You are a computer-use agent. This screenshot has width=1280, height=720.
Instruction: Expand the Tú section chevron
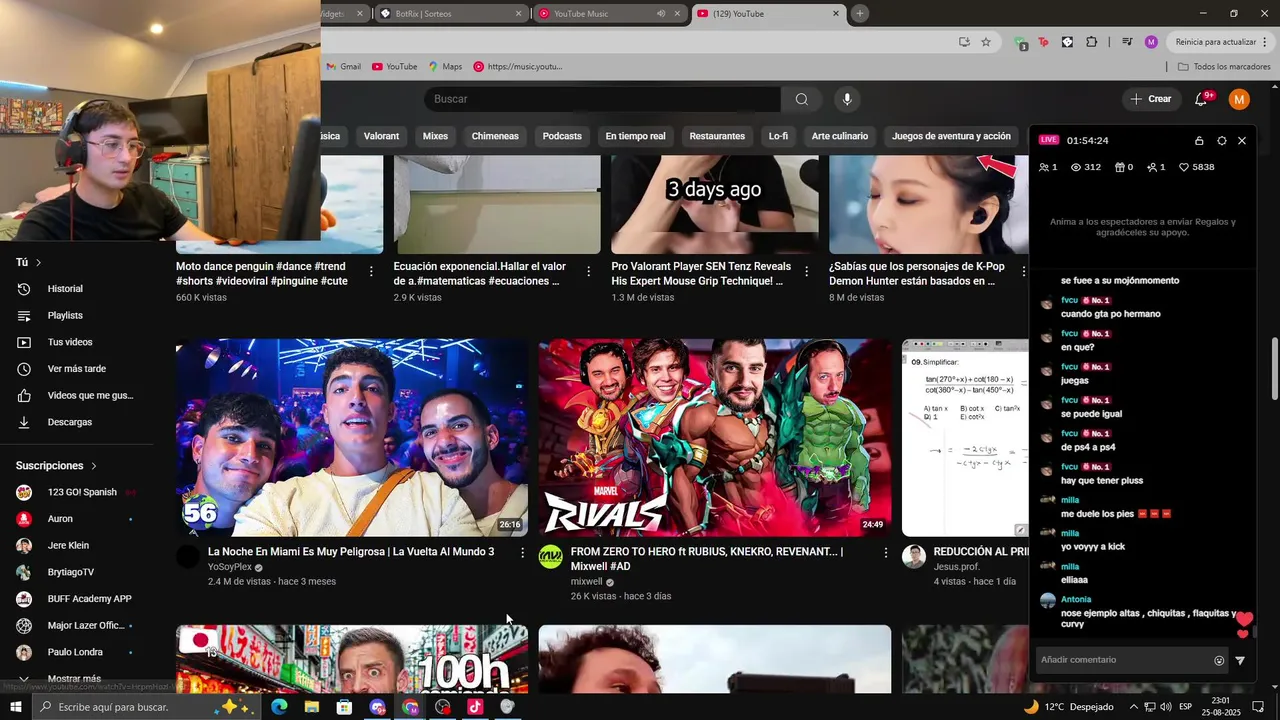[x=38, y=262]
